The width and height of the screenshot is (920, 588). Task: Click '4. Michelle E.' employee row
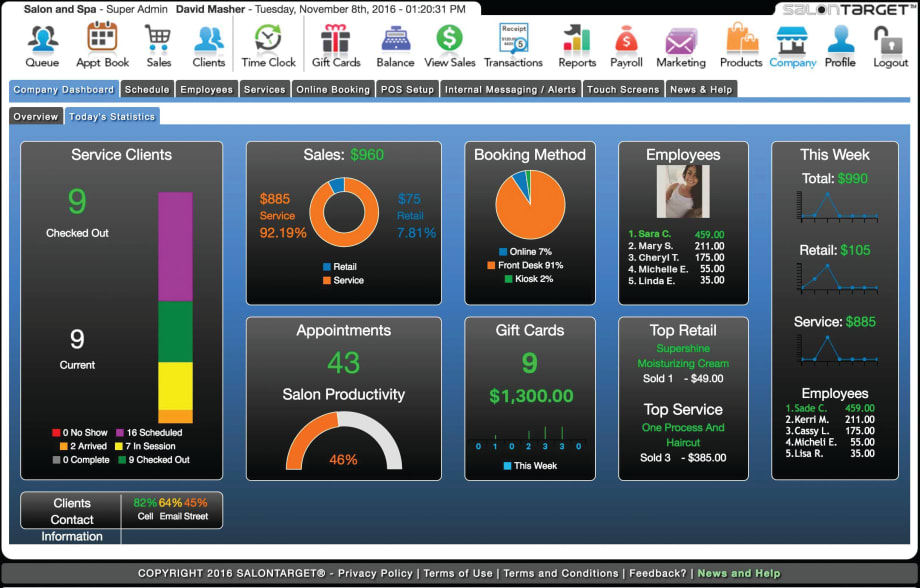(676, 269)
